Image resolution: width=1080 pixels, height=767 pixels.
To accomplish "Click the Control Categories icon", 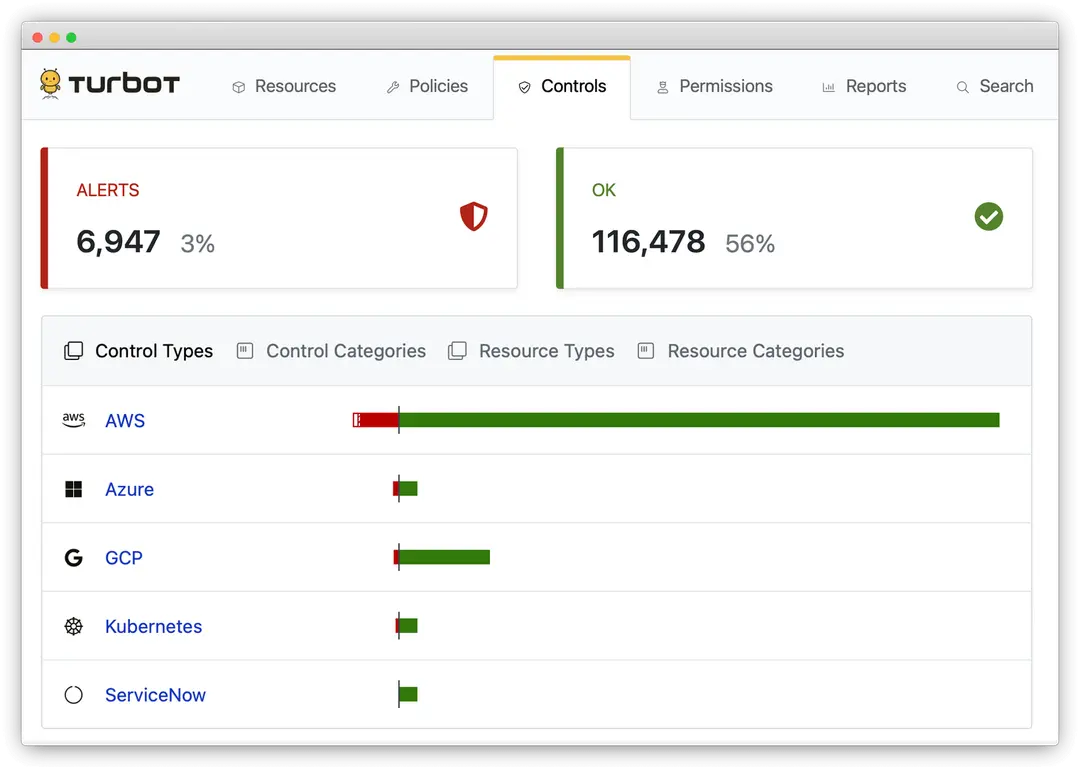I will pos(245,351).
